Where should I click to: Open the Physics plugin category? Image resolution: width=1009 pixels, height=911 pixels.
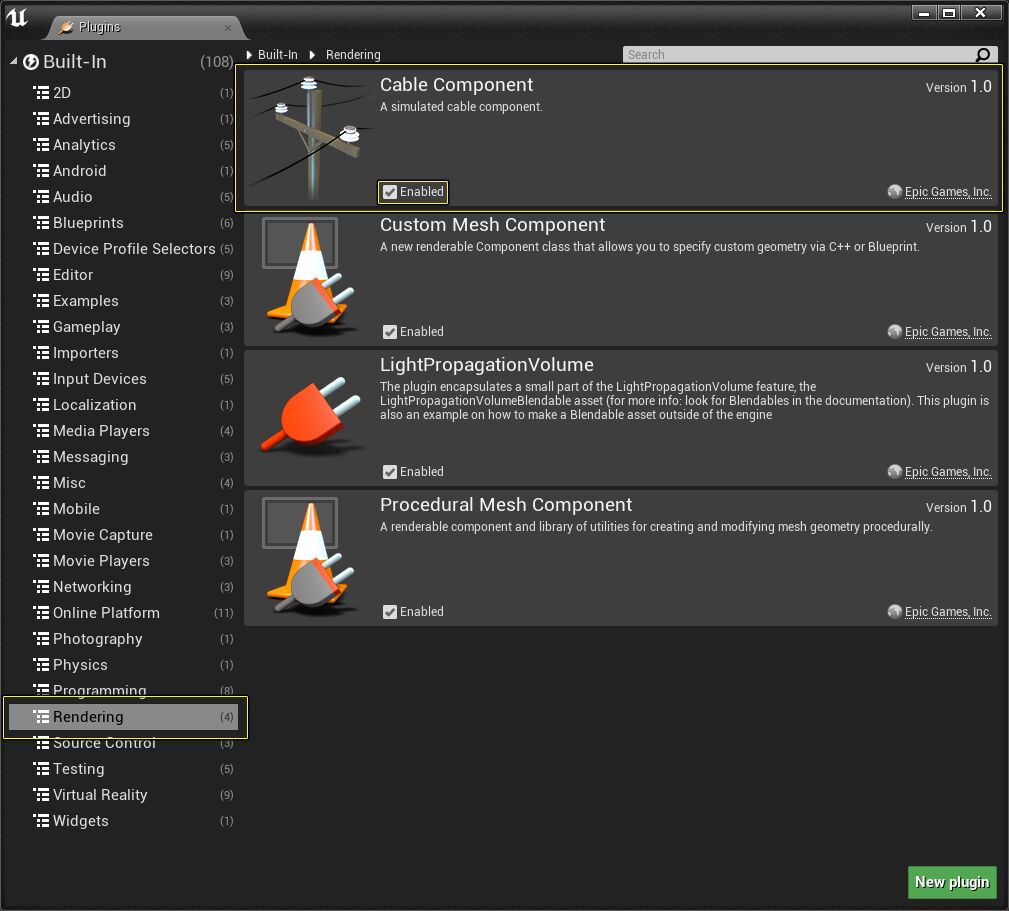point(80,665)
